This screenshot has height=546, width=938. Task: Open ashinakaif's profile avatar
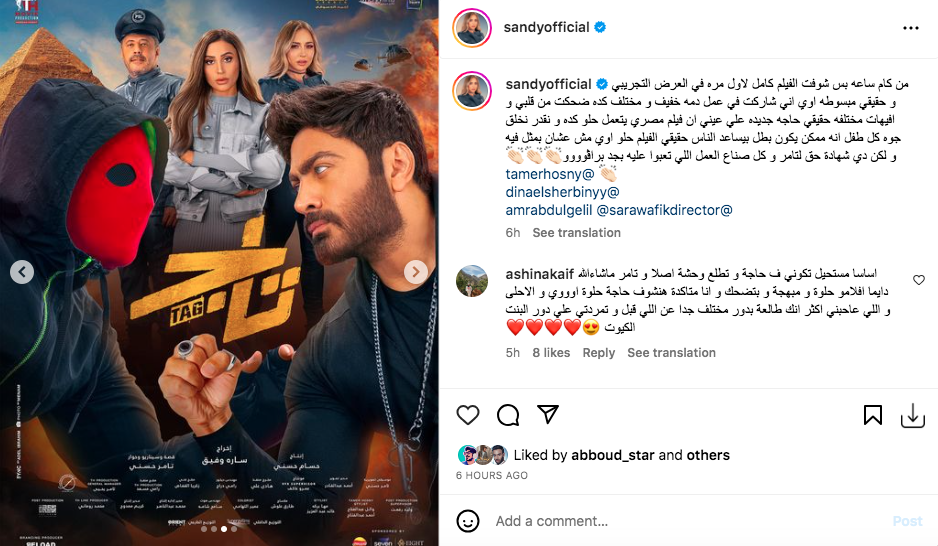click(x=472, y=280)
